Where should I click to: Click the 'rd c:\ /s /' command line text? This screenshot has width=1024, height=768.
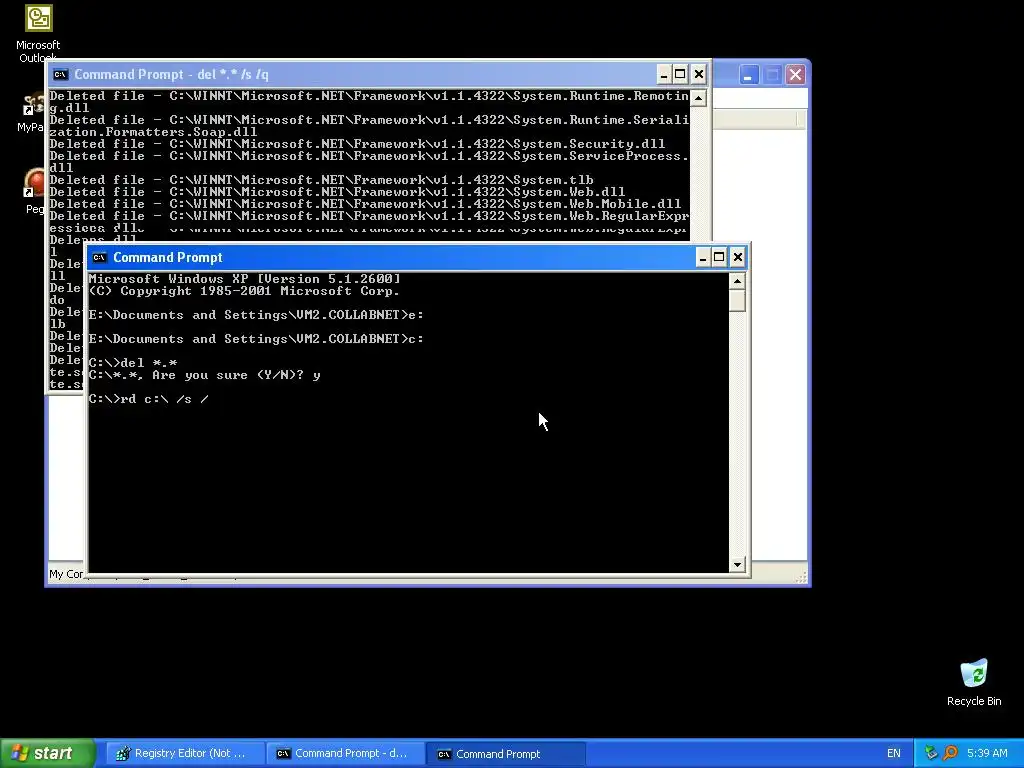coord(149,399)
